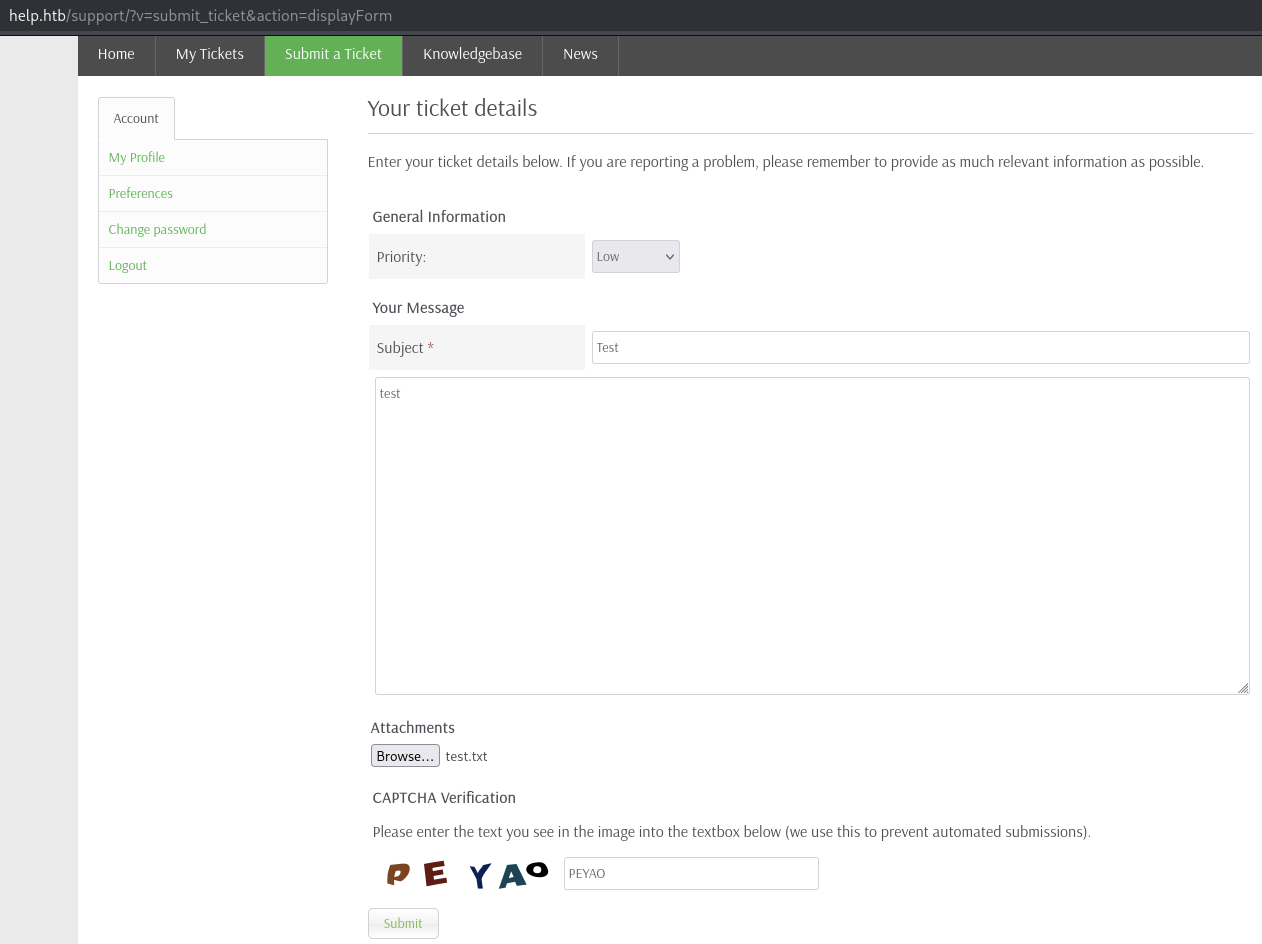The height and width of the screenshot is (944, 1262).
Task: Focus the CAPTCHA text input field
Action: (x=691, y=874)
